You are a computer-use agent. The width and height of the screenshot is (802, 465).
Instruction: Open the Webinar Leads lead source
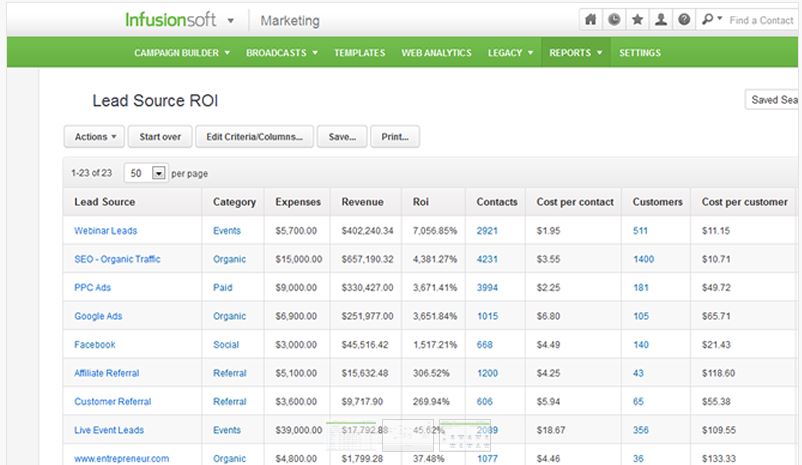point(105,231)
